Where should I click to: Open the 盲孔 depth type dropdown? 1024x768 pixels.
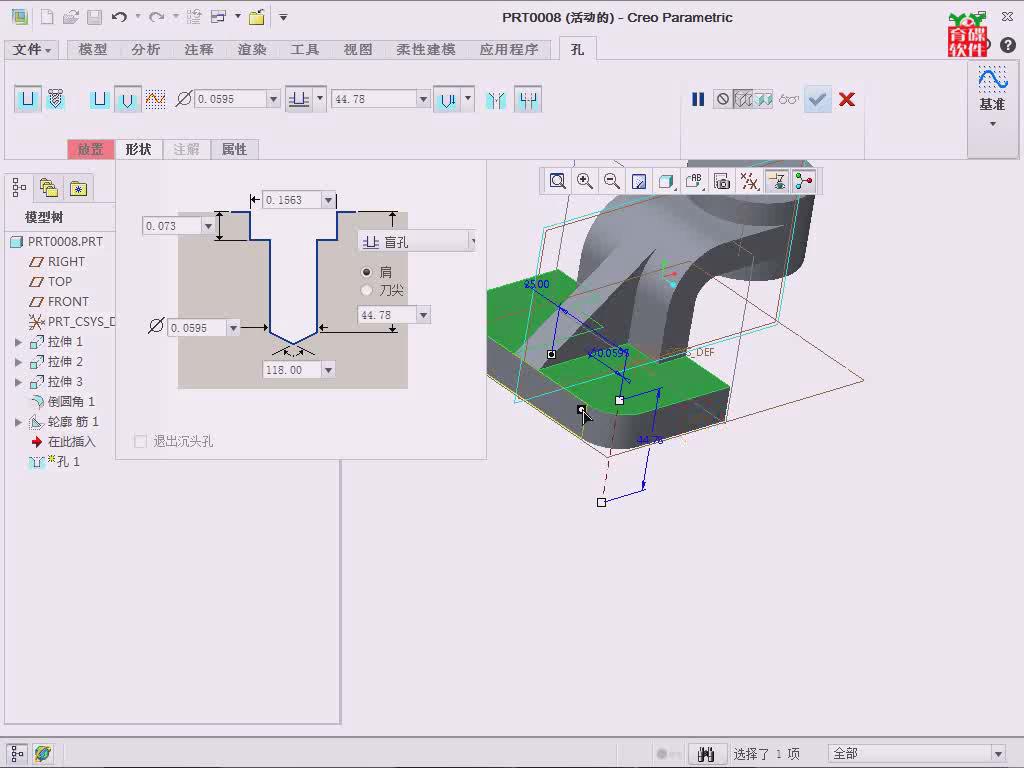(473, 242)
